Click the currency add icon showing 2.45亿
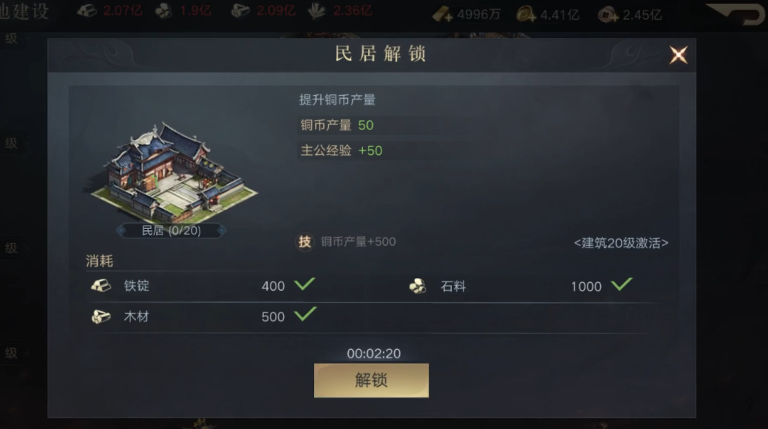The width and height of the screenshot is (768, 429). (608, 15)
